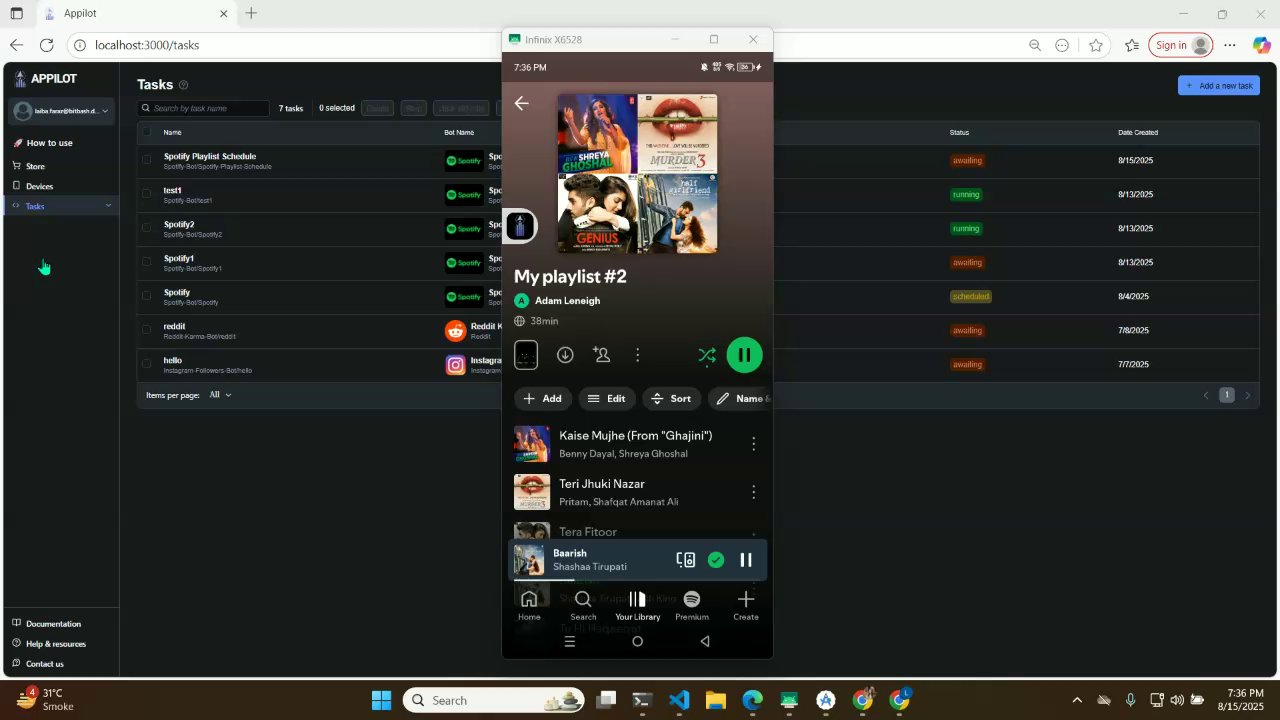
Task: Open Devices in Appilot sidebar
Action: click(x=39, y=186)
